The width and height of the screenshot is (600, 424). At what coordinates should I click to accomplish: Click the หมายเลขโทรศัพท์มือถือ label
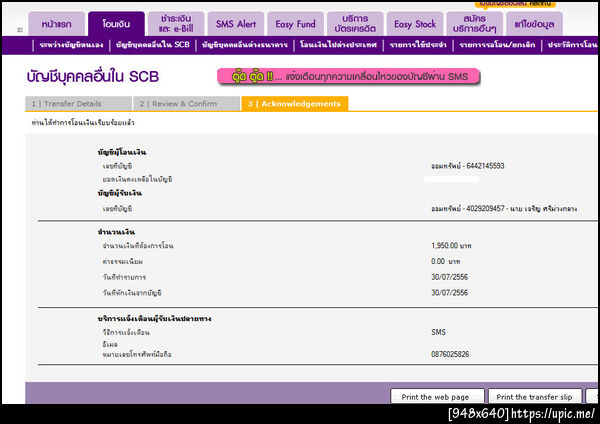(x=137, y=355)
